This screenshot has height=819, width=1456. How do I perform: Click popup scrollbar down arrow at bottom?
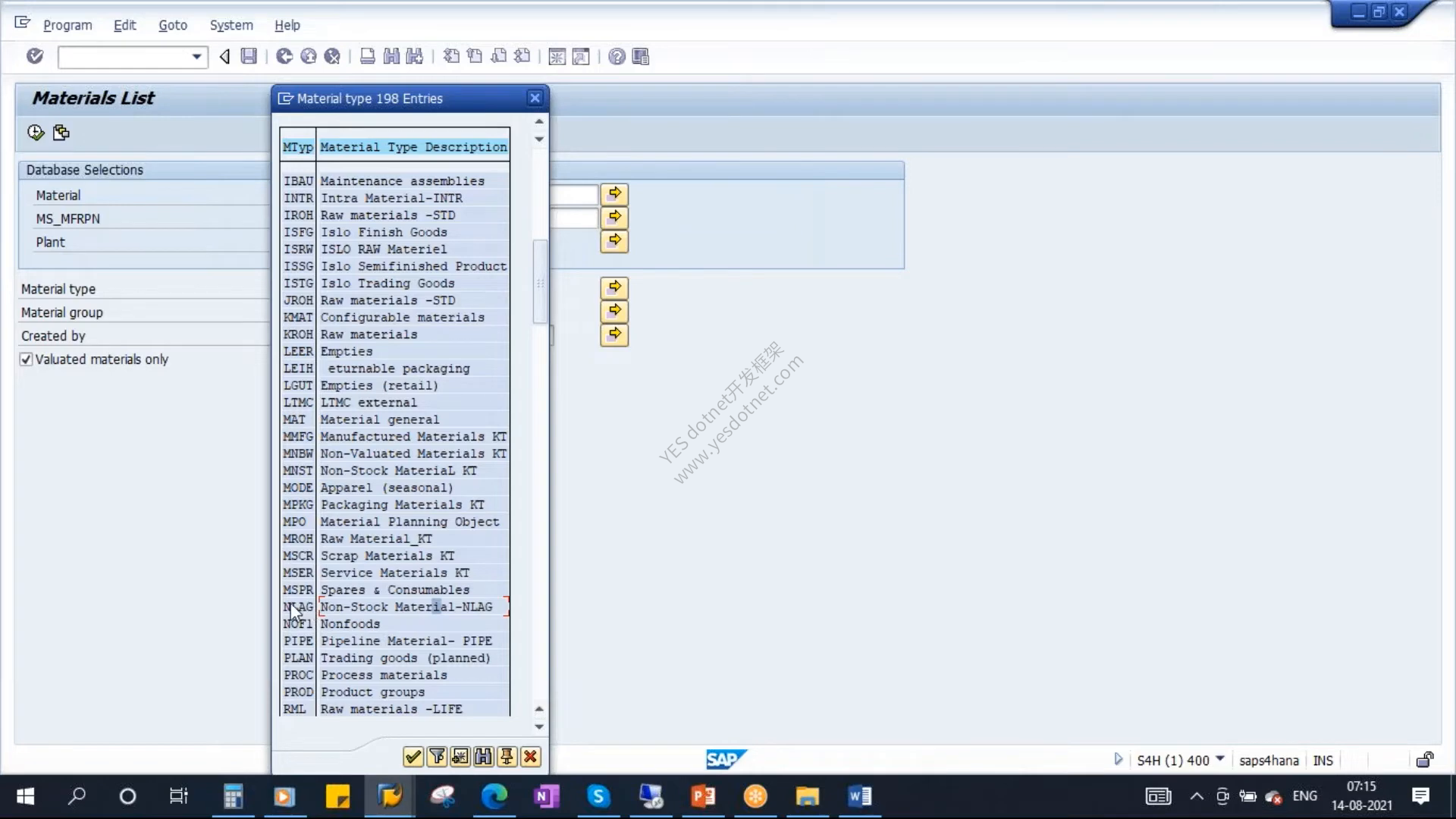click(539, 726)
